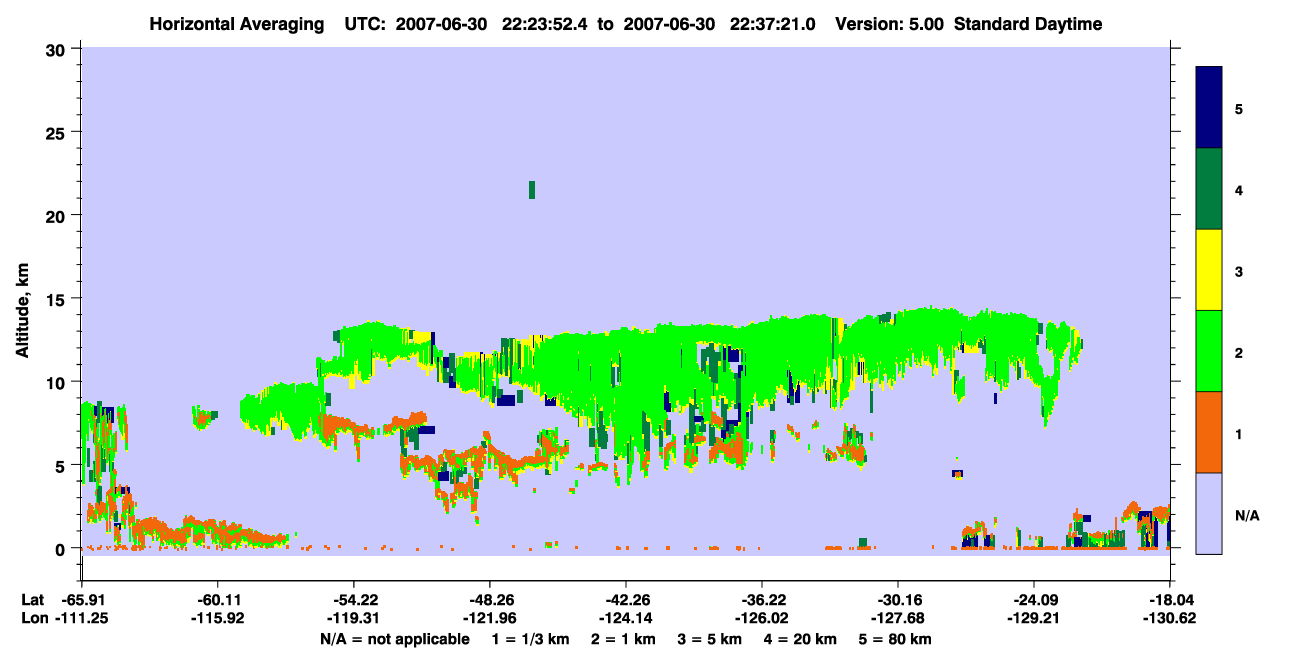This screenshot has height=667, width=1300.
Task: Click the longitude value -119.31
Action: tap(353, 618)
